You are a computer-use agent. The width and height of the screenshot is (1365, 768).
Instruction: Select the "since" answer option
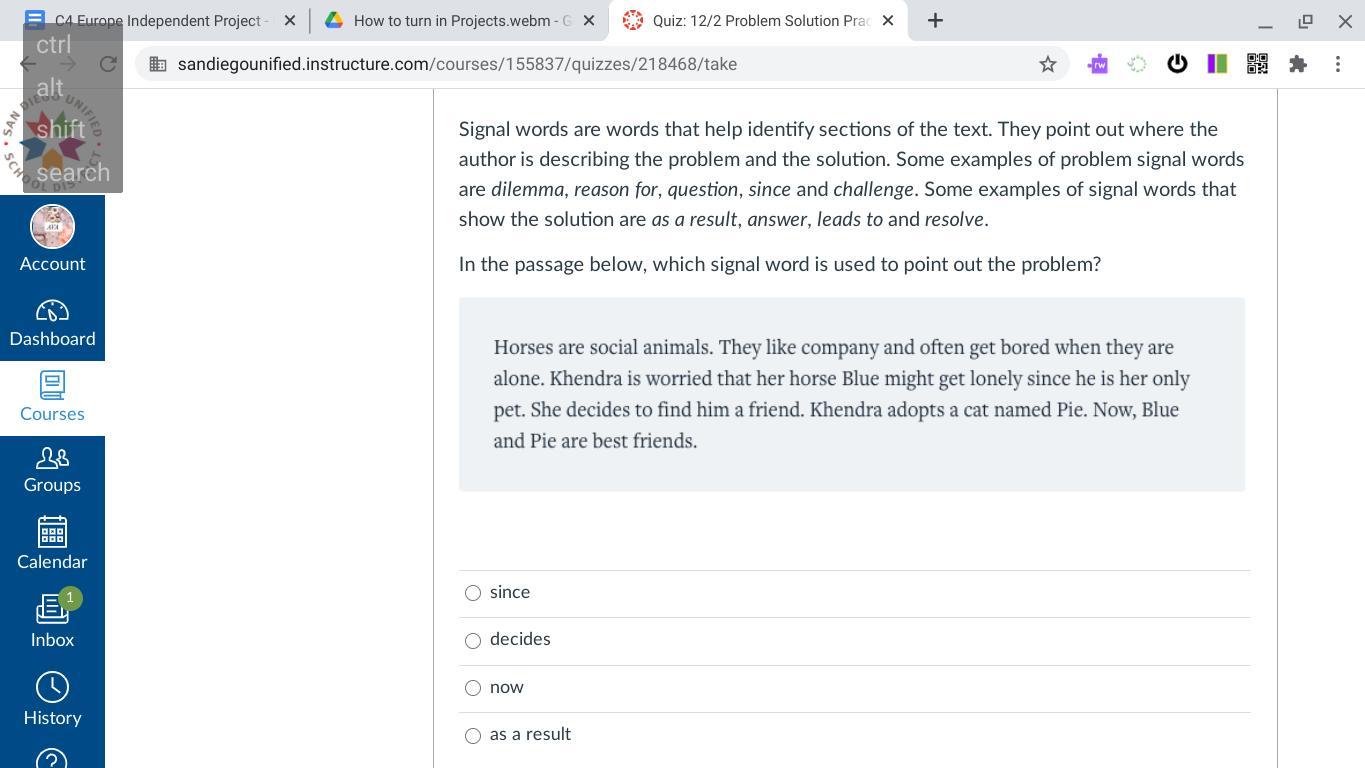click(x=473, y=593)
